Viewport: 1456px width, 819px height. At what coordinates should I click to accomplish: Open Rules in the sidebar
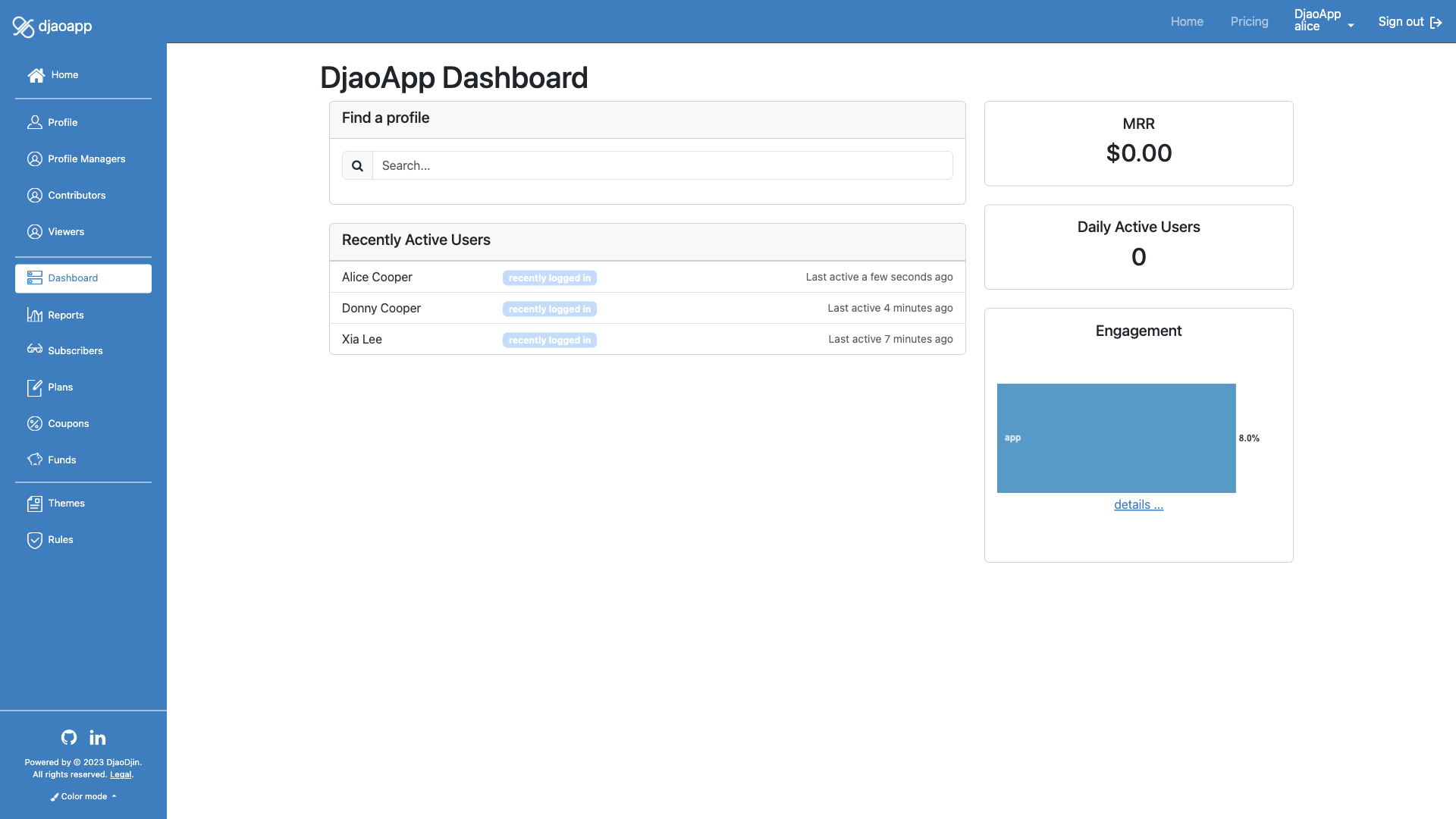(x=83, y=540)
